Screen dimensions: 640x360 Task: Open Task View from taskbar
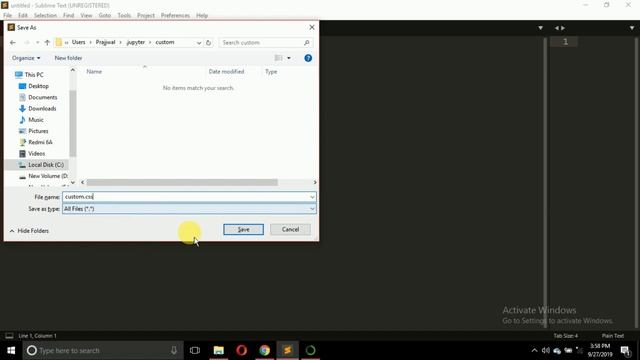pyautogui.click(x=195, y=350)
